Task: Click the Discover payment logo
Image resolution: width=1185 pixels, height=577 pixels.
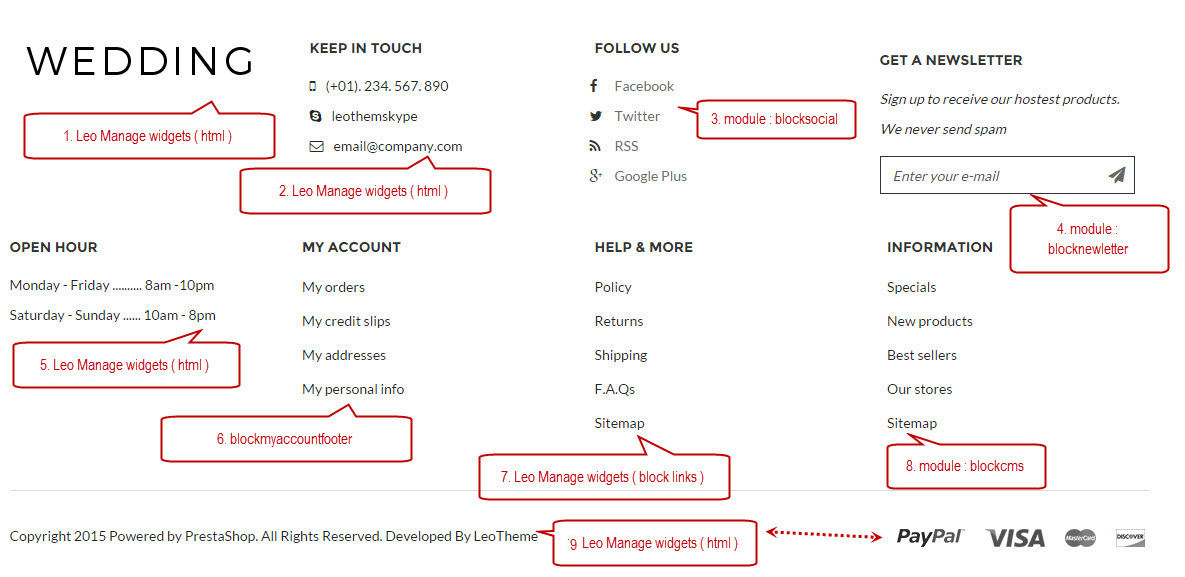Action: pyautogui.click(x=1131, y=538)
